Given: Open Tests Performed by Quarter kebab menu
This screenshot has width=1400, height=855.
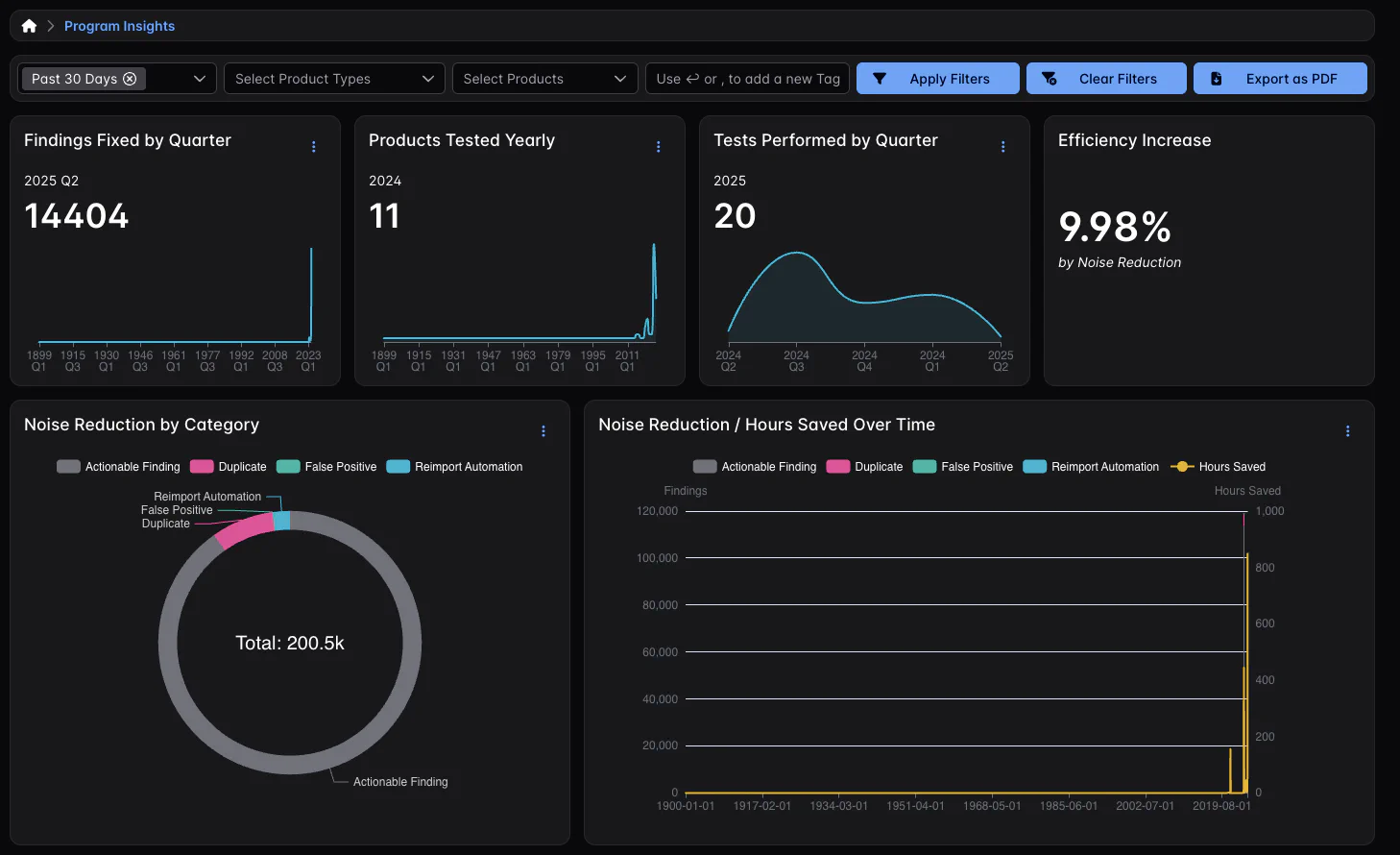Looking at the screenshot, I should 1002,147.
